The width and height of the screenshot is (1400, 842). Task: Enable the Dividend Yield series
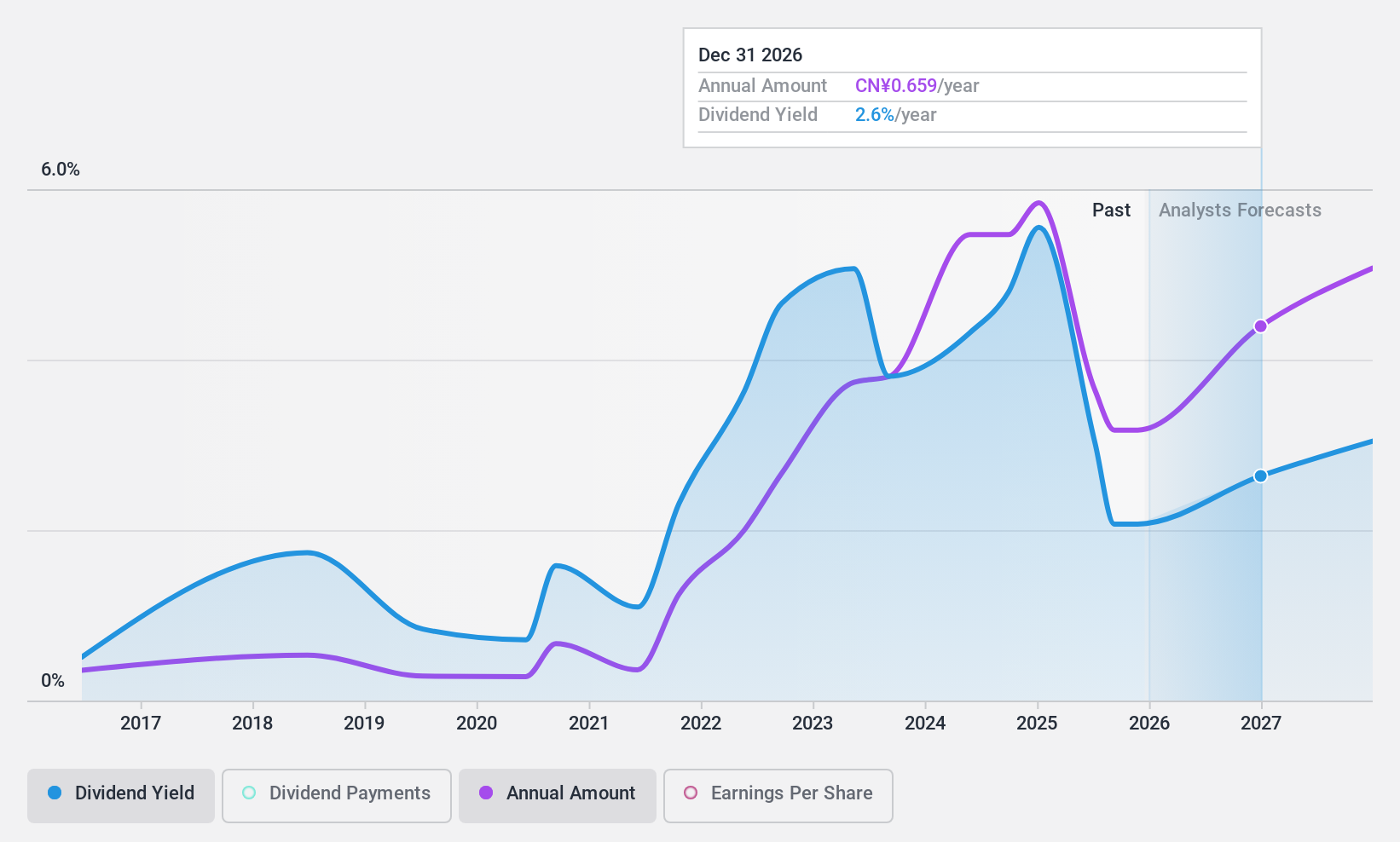coord(120,793)
